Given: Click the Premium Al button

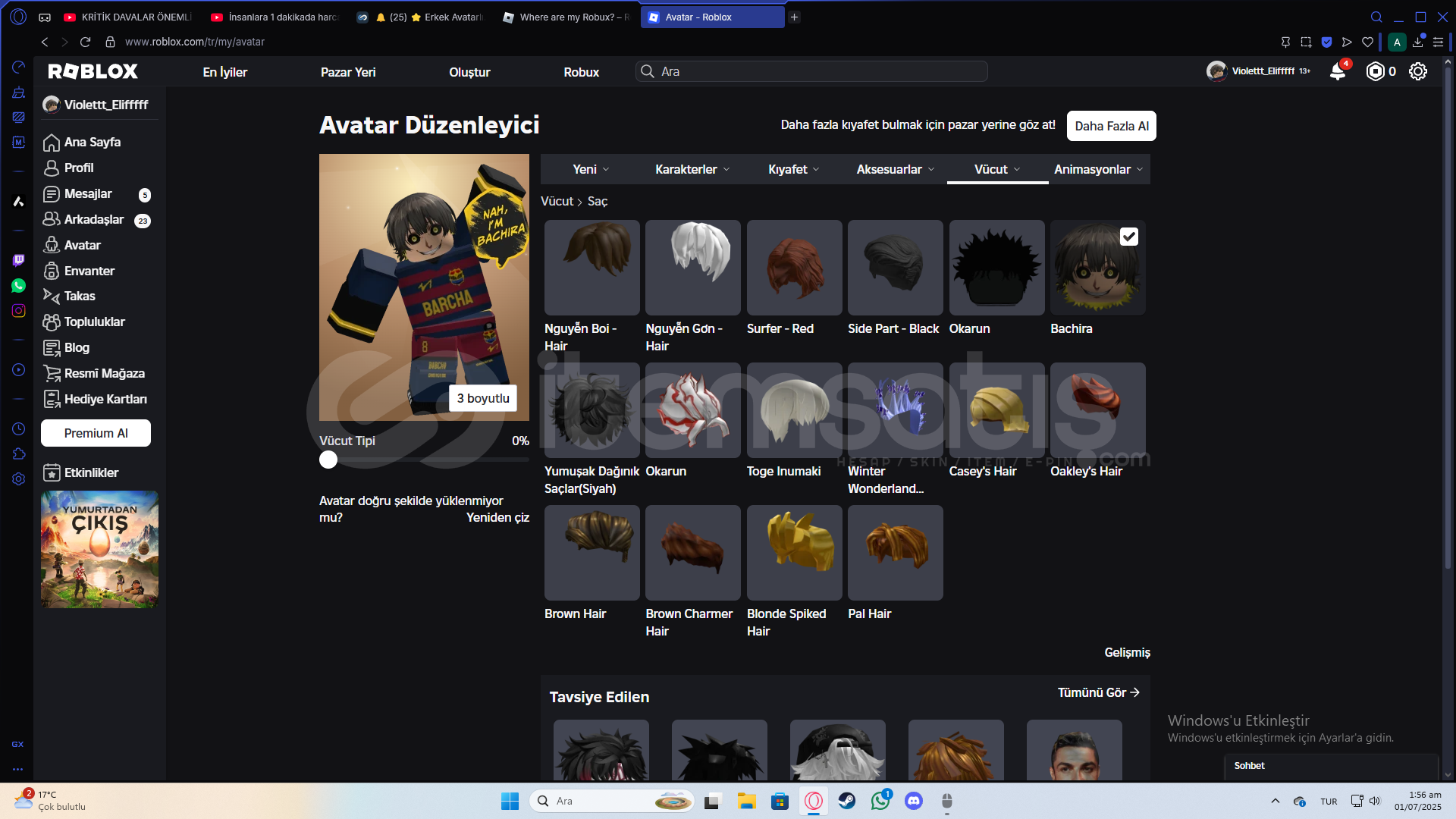Looking at the screenshot, I should coord(96,433).
